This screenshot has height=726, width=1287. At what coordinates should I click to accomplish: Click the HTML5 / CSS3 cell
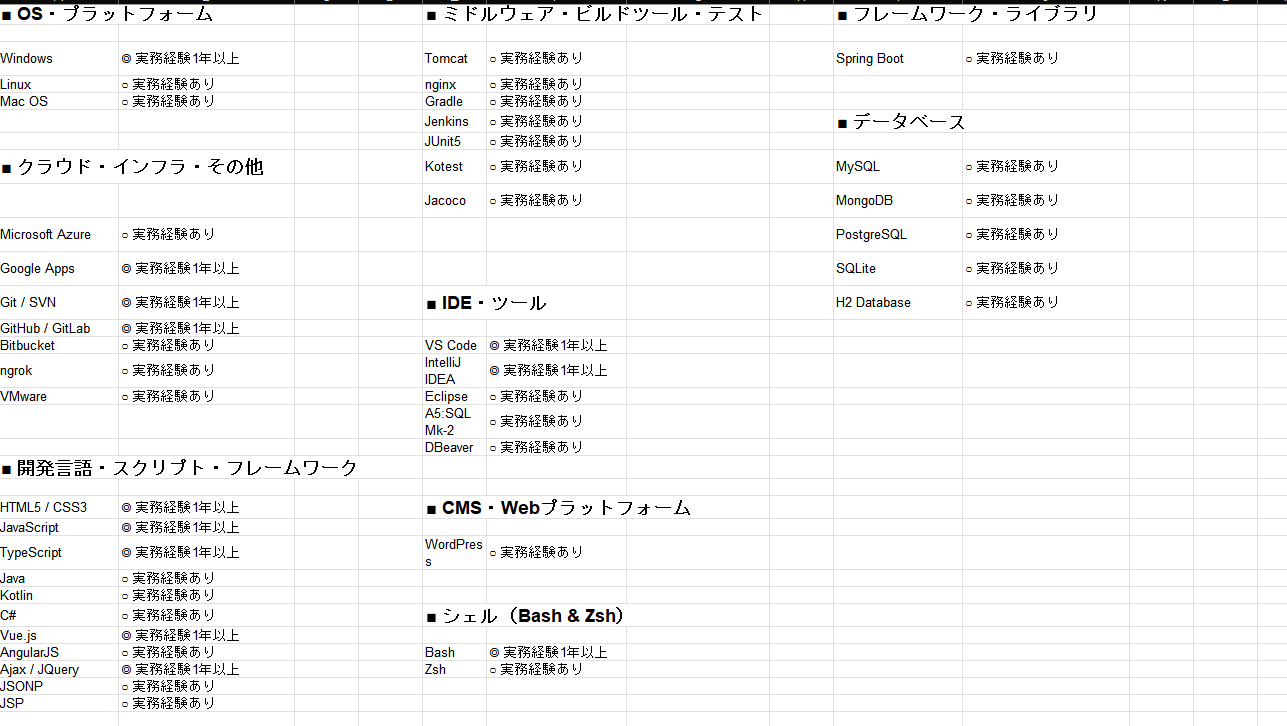tap(59, 508)
